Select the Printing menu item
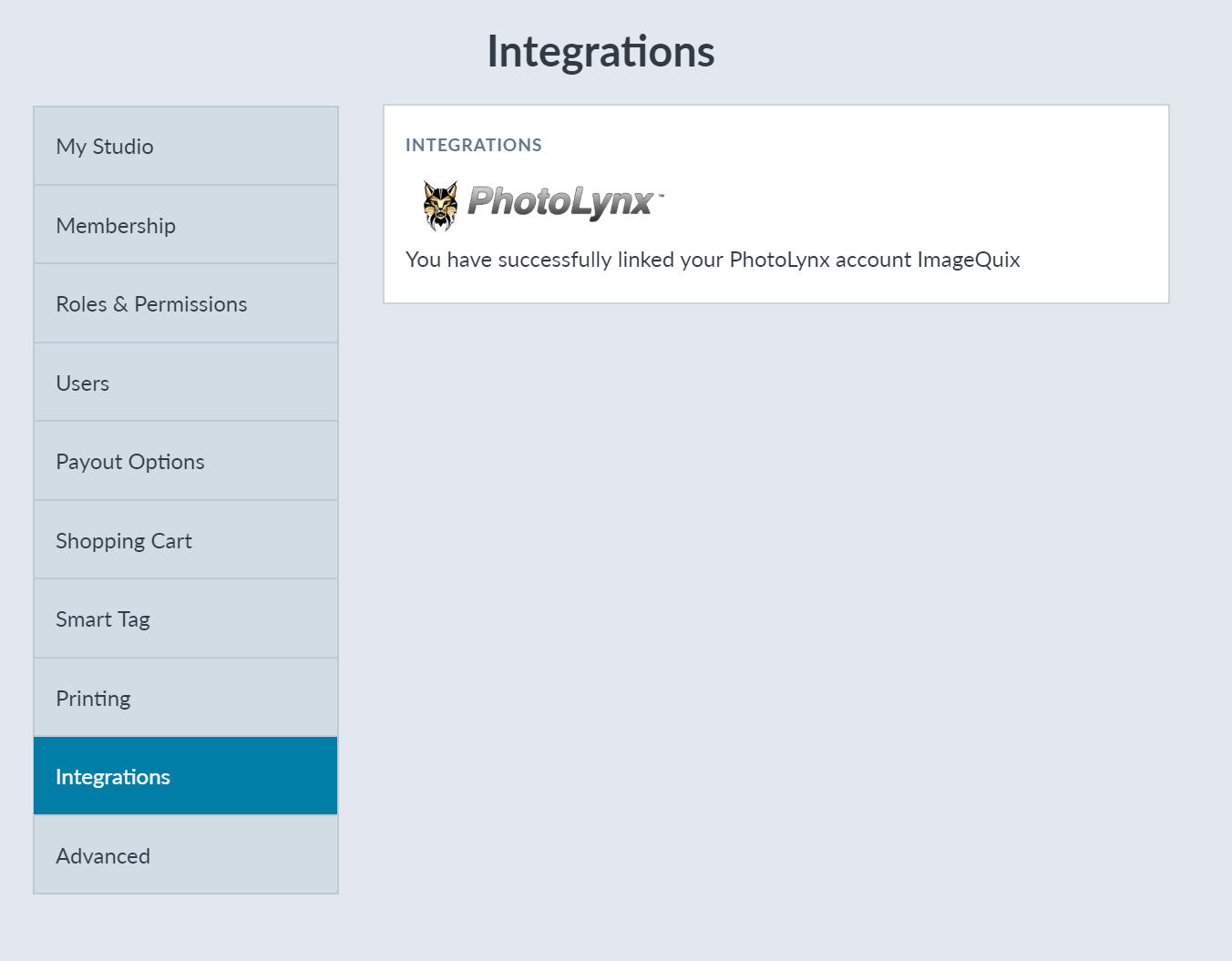 186,698
